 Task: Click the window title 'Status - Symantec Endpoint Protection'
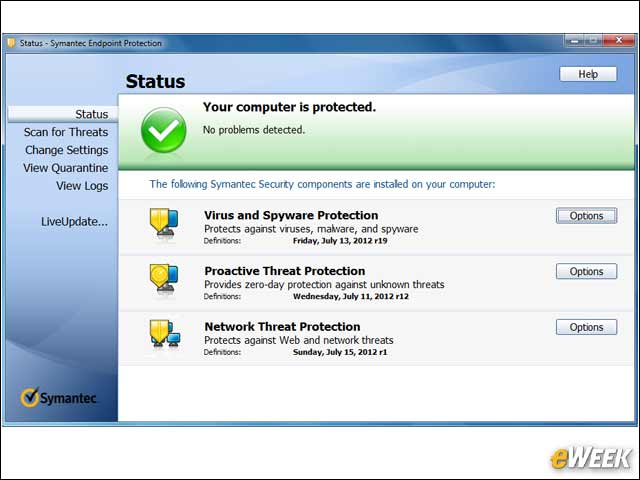tap(91, 43)
